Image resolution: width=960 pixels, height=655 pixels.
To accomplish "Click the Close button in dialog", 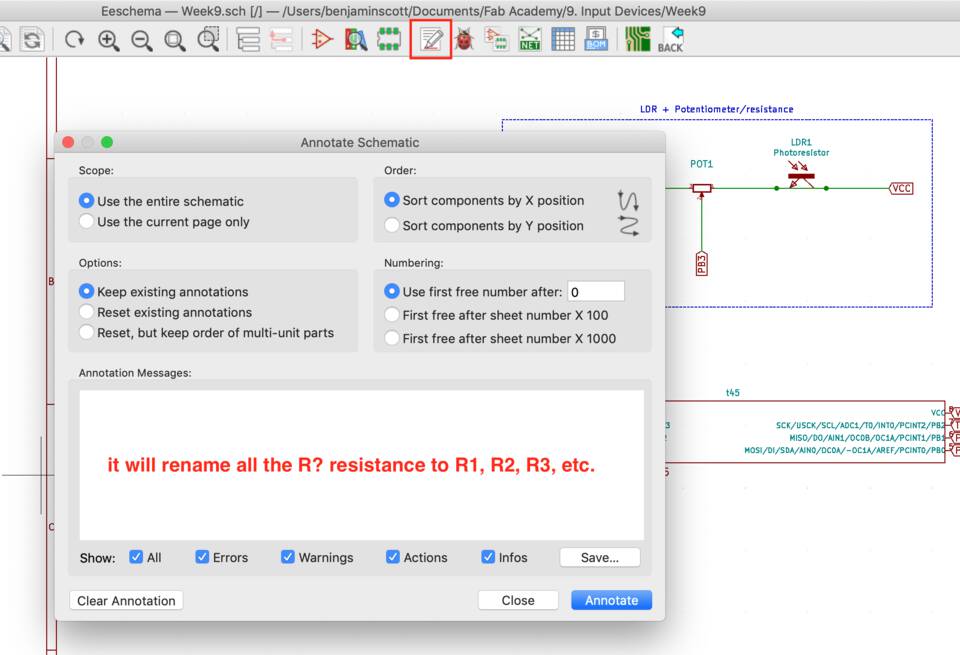I will (518, 601).
